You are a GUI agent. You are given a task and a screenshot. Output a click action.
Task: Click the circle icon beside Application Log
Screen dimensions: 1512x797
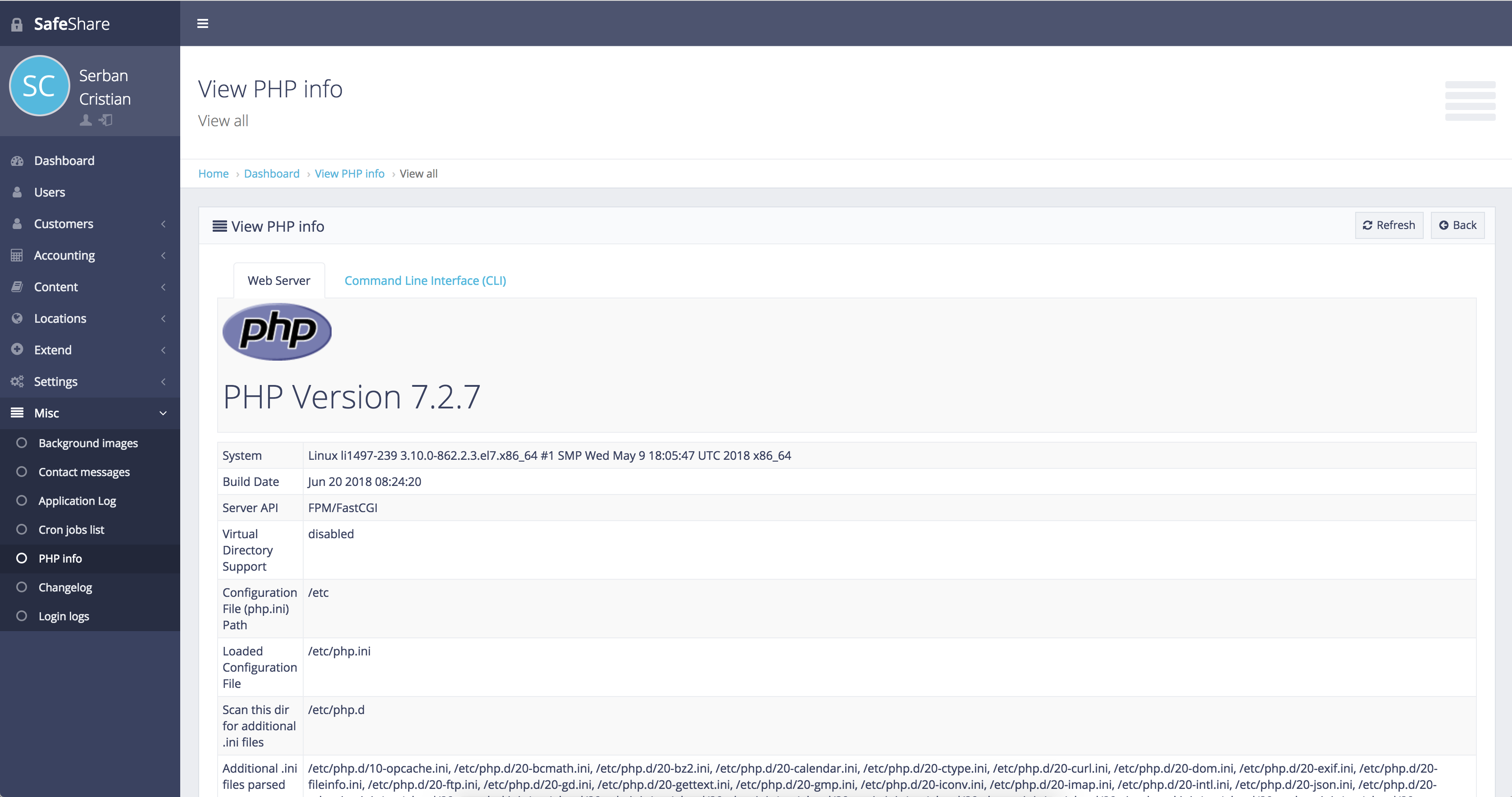pos(22,500)
